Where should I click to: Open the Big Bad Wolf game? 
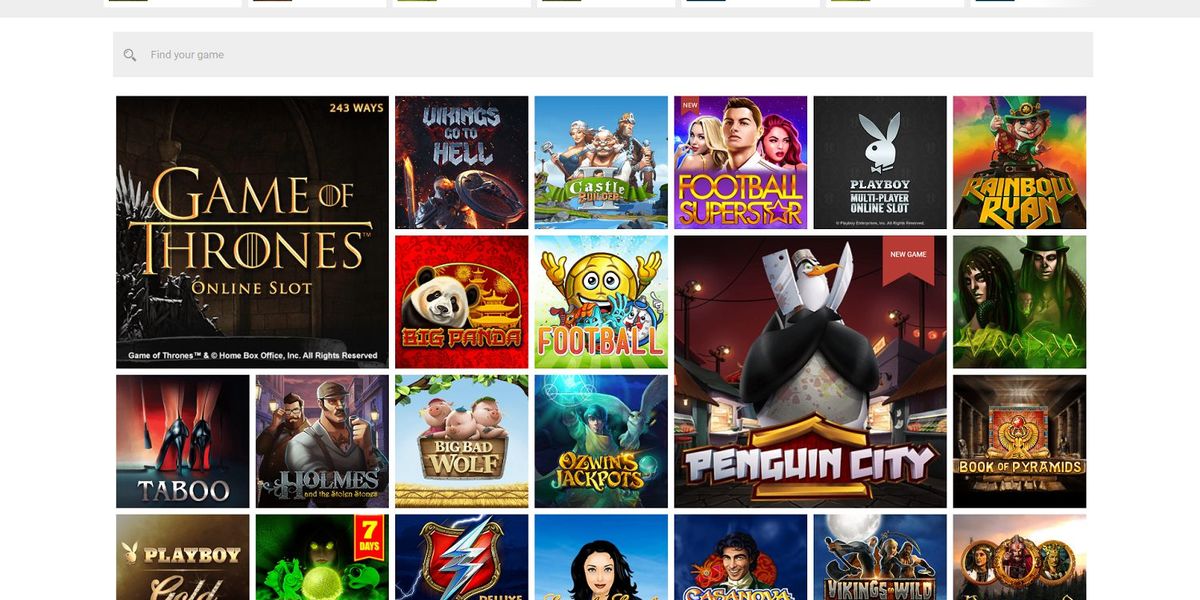tap(462, 441)
